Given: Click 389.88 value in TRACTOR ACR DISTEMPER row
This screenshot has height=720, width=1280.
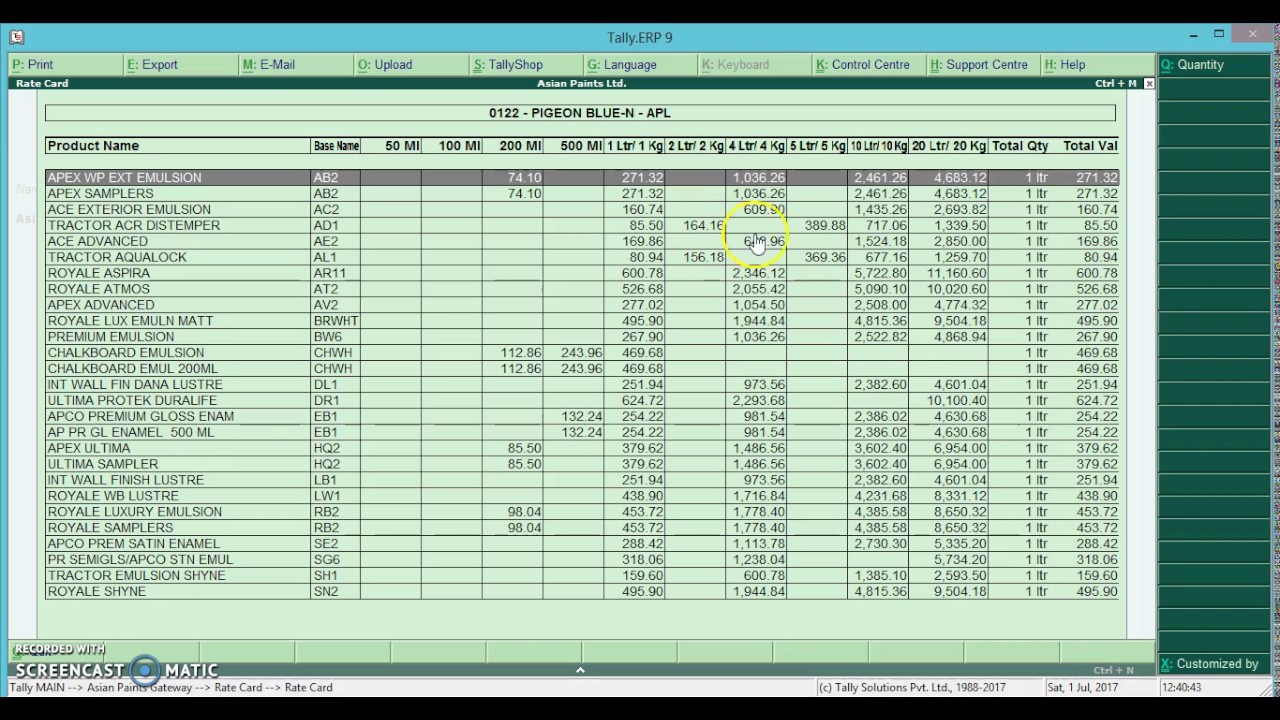Looking at the screenshot, I should click(825, 225).
